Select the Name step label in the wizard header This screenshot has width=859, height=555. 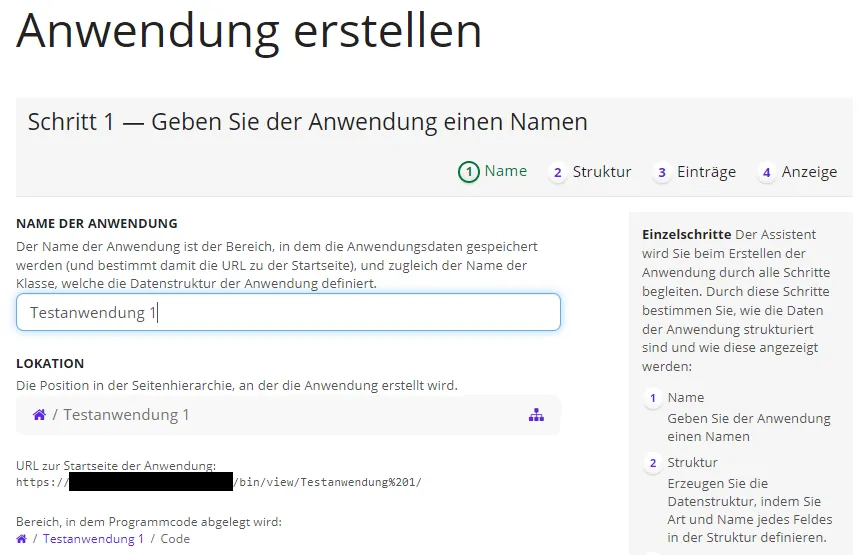pyautogui.click(x=506, y=171)
